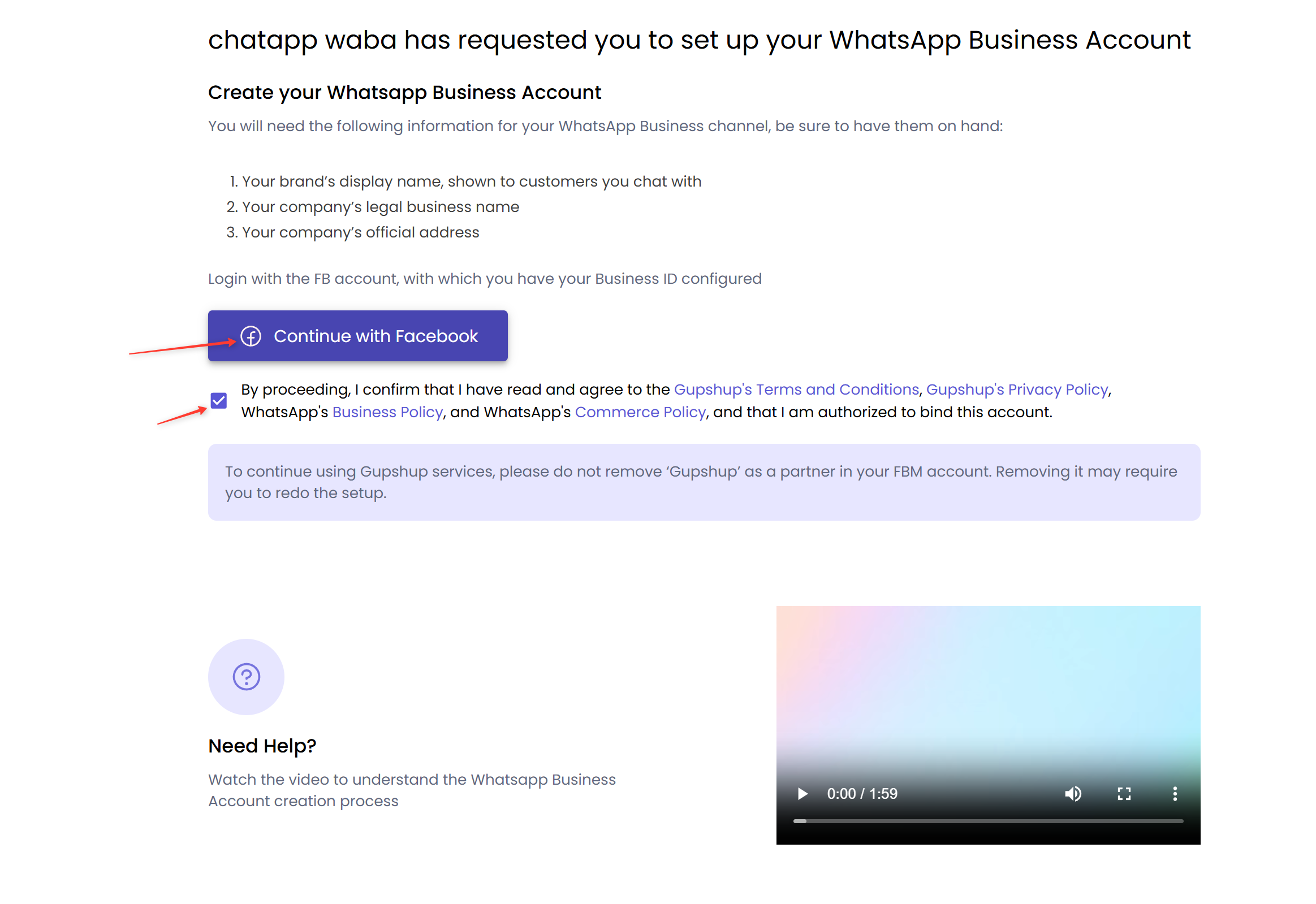Click the video timestamp 0:00 / 1:59
Screen dimensions: 1316x904
coord(862,794)
